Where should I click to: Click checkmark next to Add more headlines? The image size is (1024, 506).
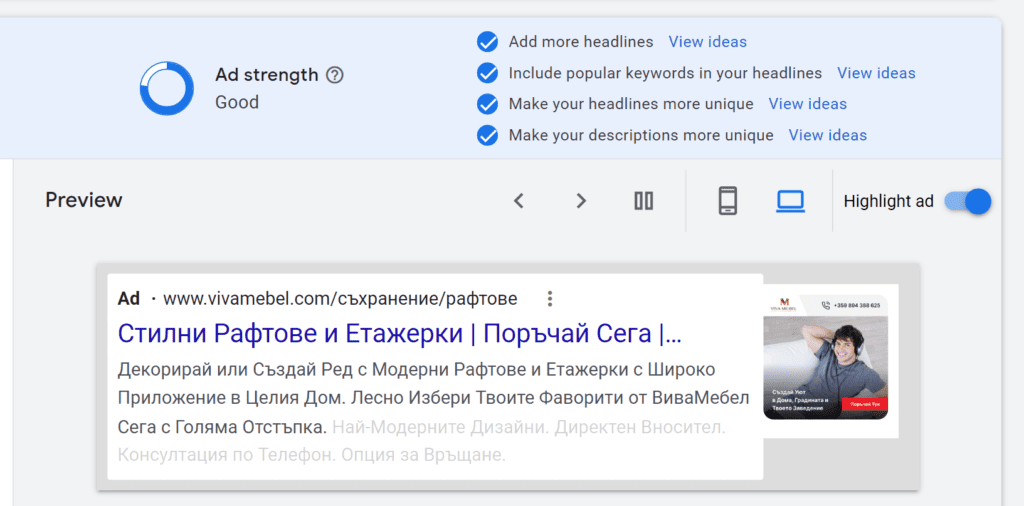487,42
